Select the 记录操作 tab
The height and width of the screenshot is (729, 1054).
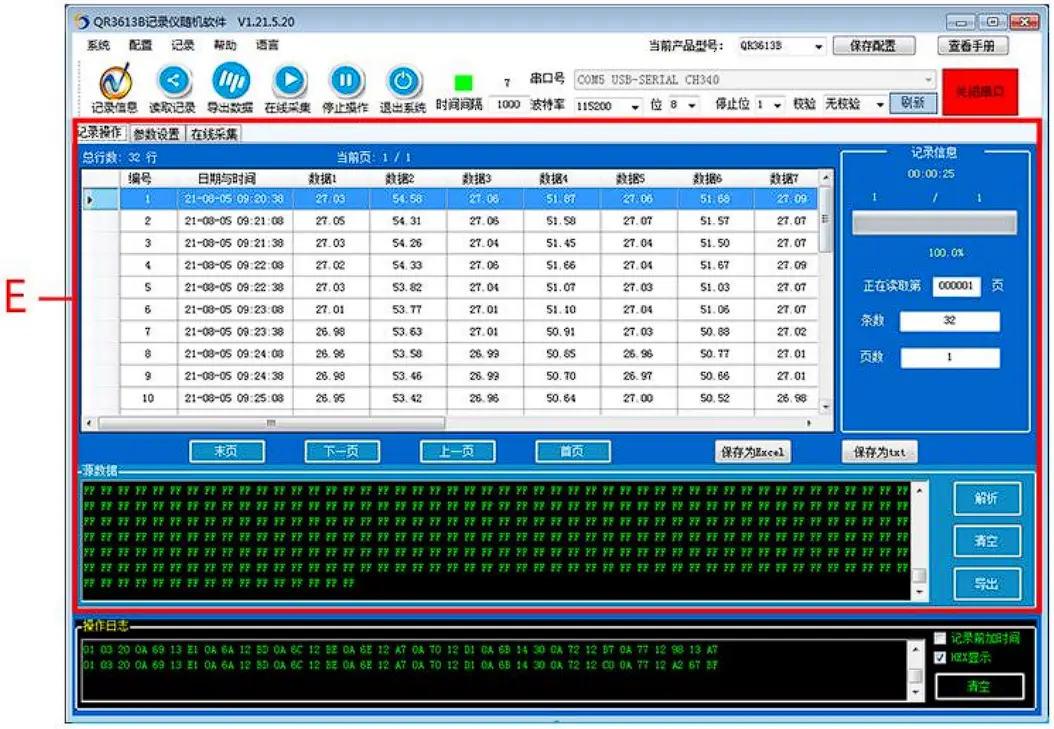point(100,132)
